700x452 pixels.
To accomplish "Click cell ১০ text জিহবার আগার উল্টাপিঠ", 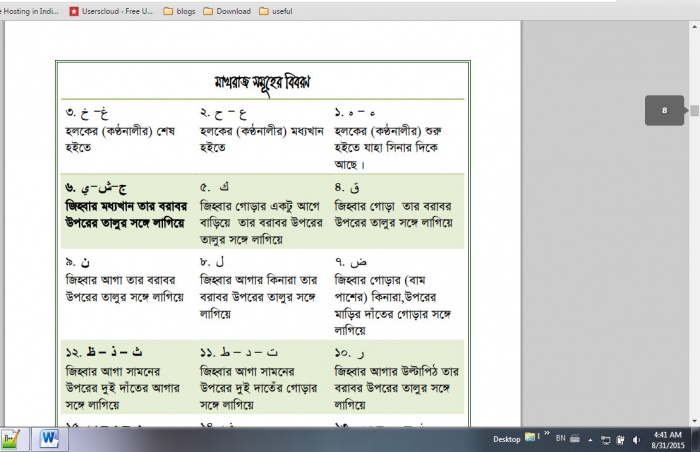I will pyautogui.click(x=396, y=388).
